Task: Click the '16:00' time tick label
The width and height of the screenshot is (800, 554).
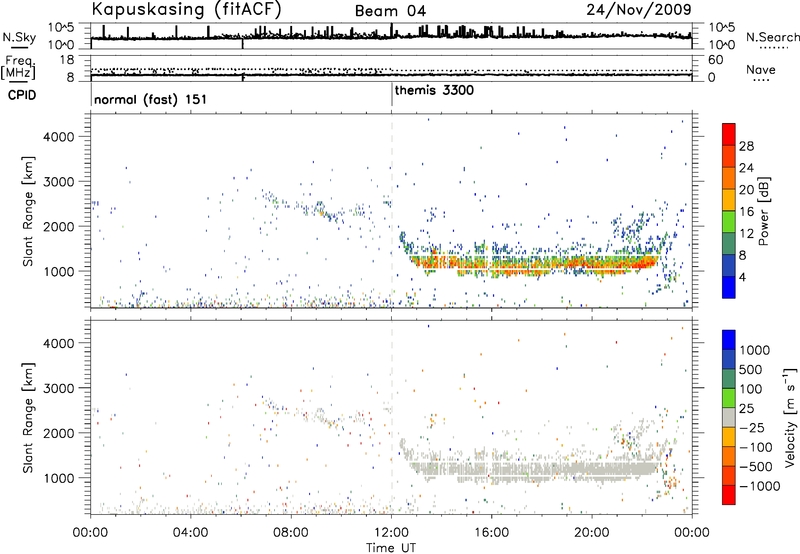Action: tap(491, 533)
